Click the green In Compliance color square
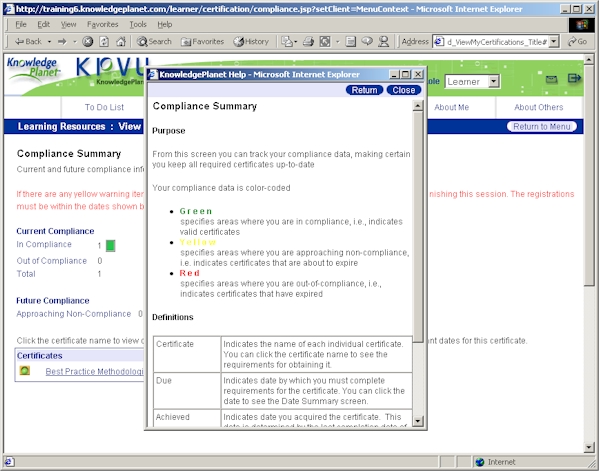The width and height of the screenshot is (600, 472). click(x=110, y=245)
